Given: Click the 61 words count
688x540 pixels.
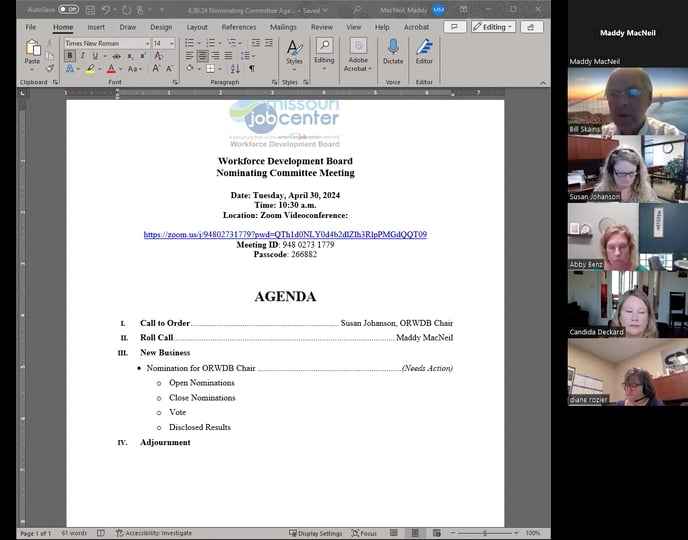Looking at the screenshot, I should (74, 533).
